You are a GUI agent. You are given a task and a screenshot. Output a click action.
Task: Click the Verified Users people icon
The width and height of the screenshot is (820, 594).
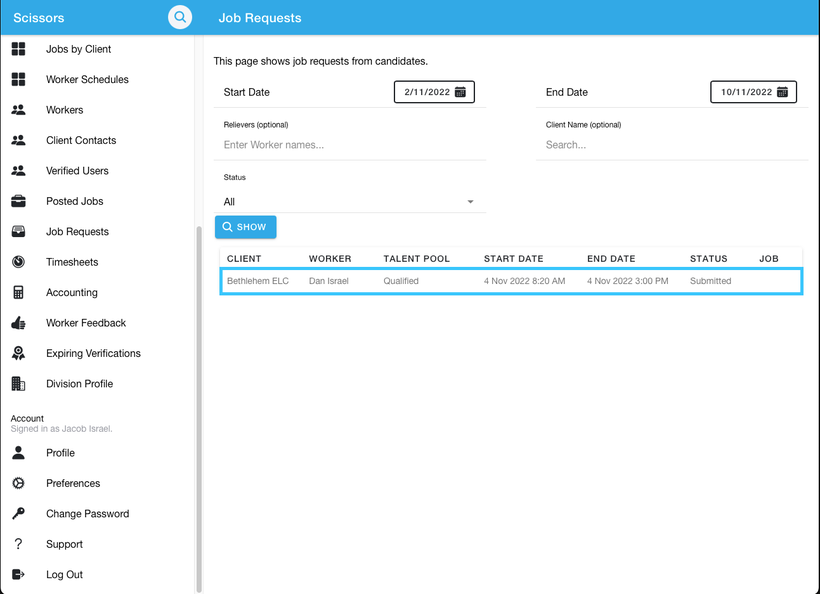tap(18, 170)
